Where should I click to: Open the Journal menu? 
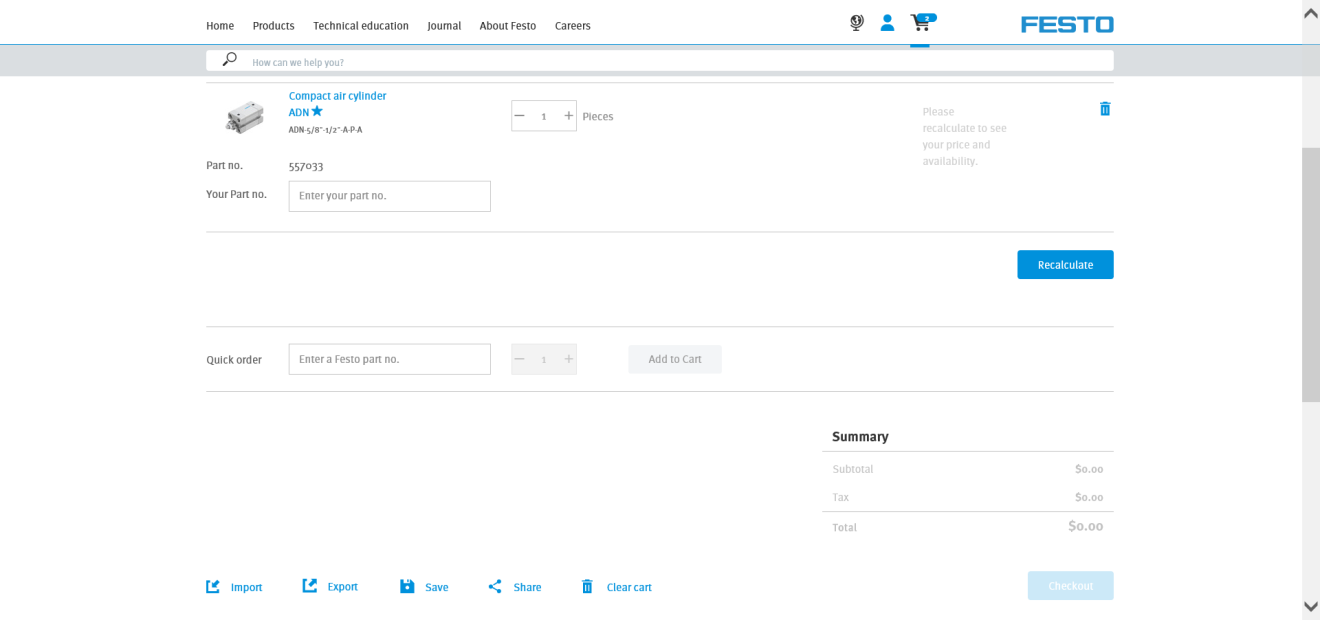[444, 26]
